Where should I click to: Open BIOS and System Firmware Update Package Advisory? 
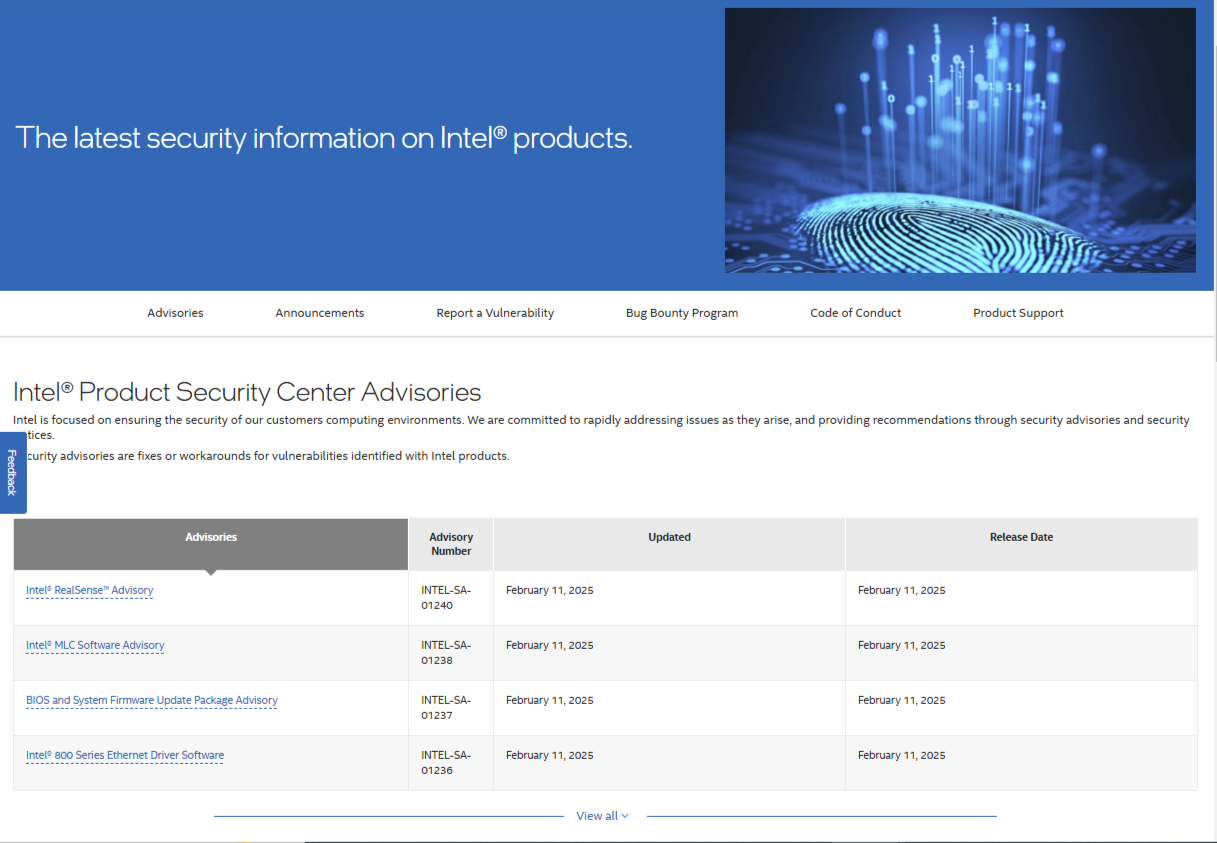tap(152, 701)
